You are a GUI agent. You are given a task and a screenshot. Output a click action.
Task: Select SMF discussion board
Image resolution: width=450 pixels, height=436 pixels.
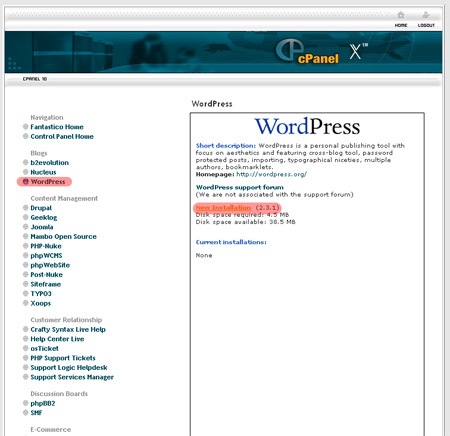(36, 413)
